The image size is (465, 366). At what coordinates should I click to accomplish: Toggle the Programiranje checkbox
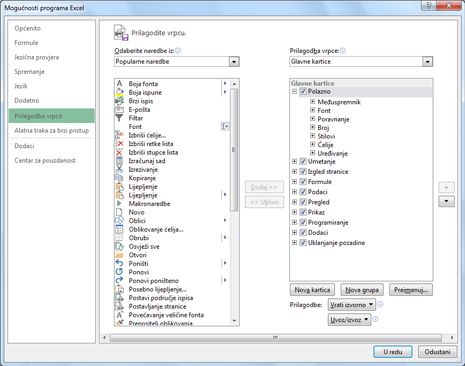pos(303,222)
